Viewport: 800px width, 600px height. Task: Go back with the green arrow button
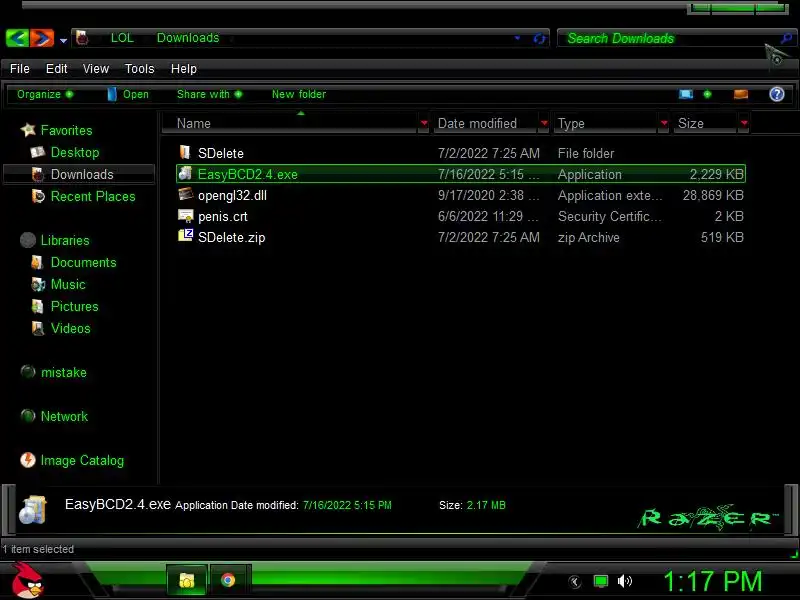[x=17, y=38]
